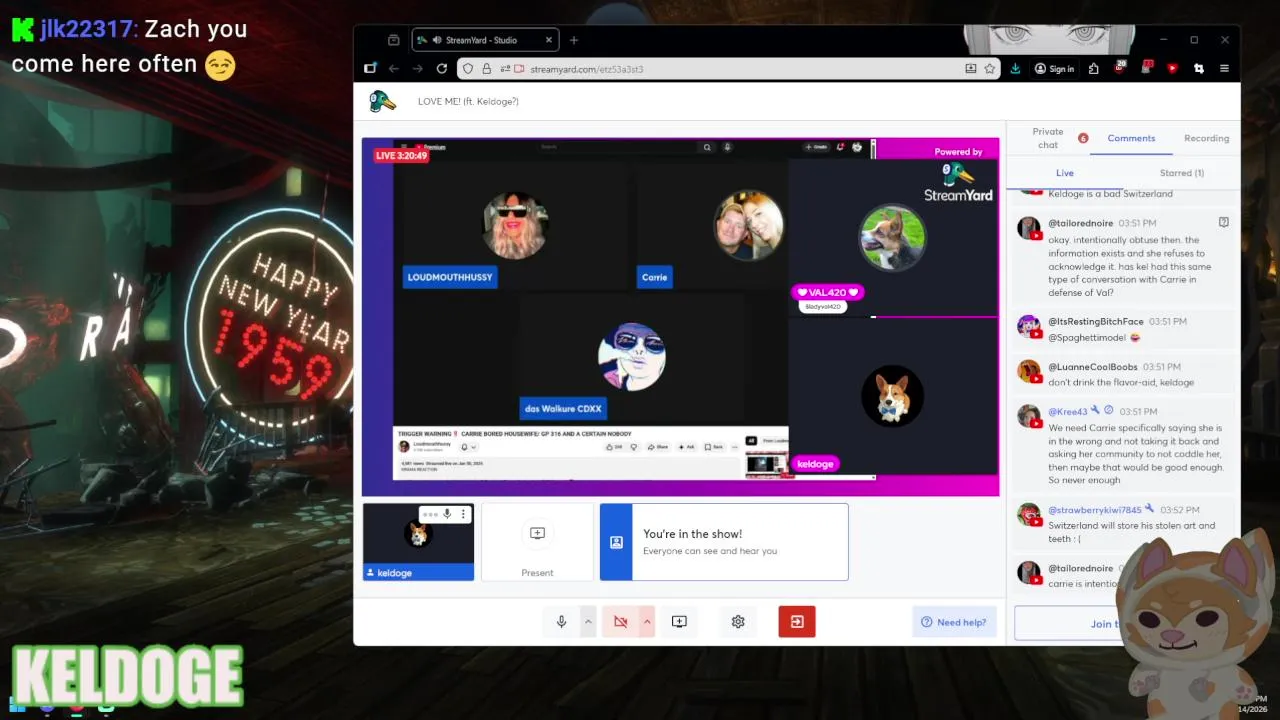Screen dimensions: 1280x720
Task: Click "You're in the show!" status card
Action: coord(724,542)
